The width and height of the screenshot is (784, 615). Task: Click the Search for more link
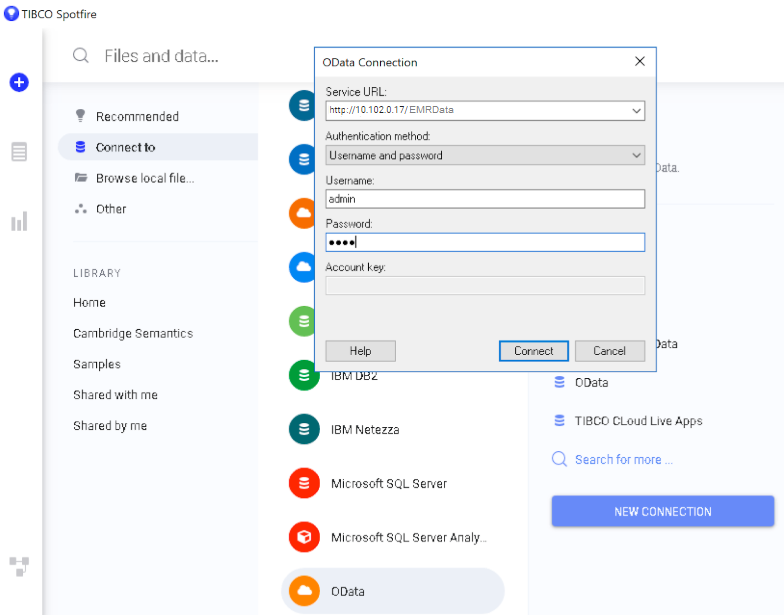[x=624, y=460]
